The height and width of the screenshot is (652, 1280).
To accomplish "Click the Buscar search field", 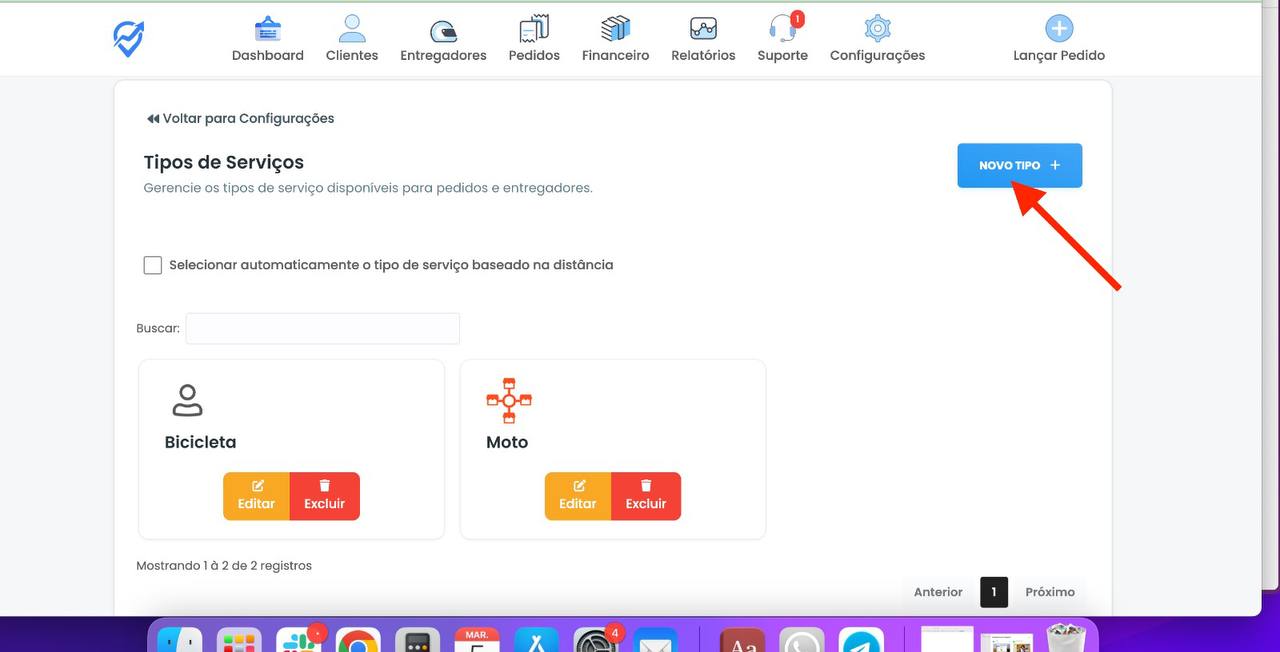I will [322, 328].
